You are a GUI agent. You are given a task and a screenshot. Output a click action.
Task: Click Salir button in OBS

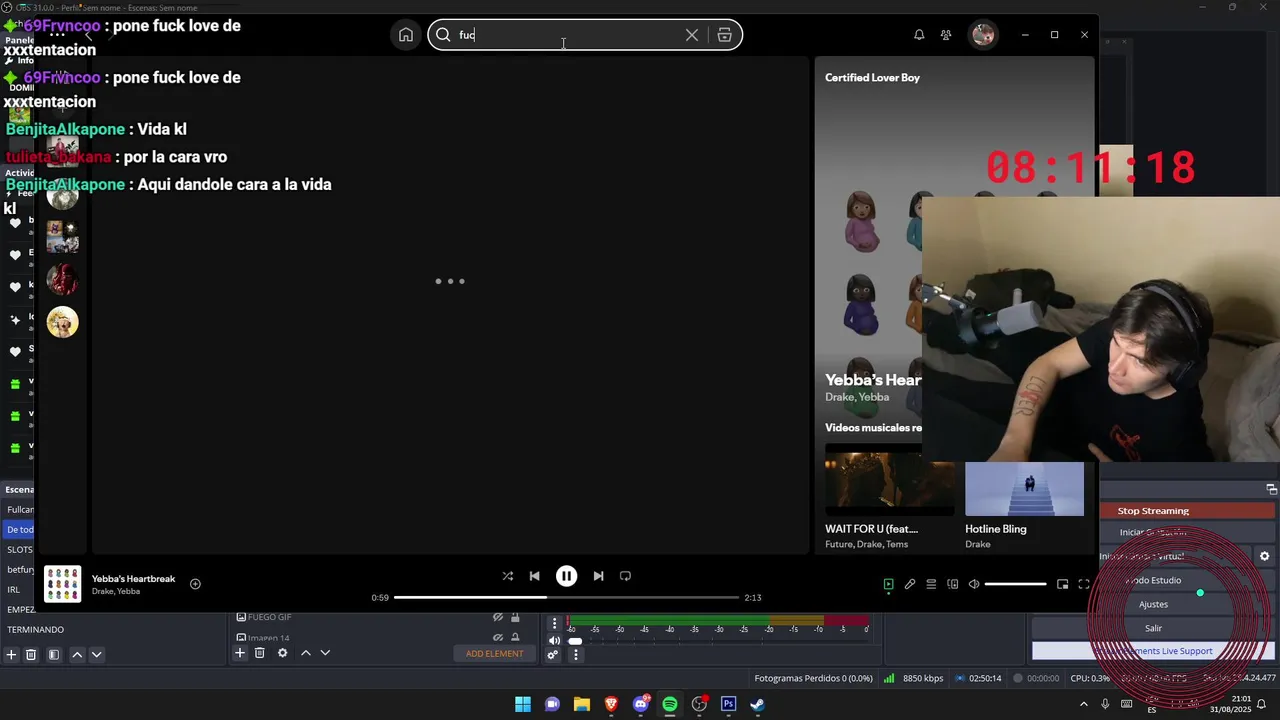pos(1153,628)
